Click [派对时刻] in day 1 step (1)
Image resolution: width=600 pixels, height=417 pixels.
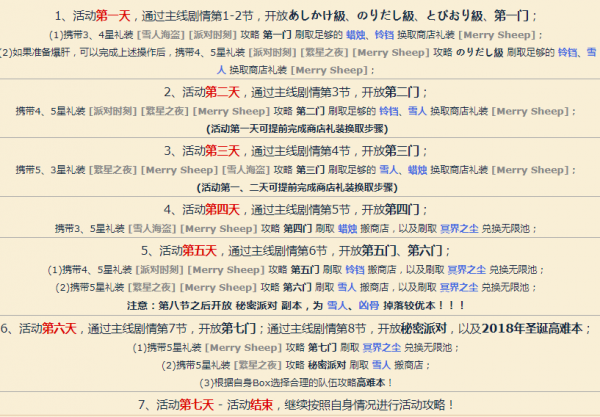pyautogui.click(x=213, y=35)
